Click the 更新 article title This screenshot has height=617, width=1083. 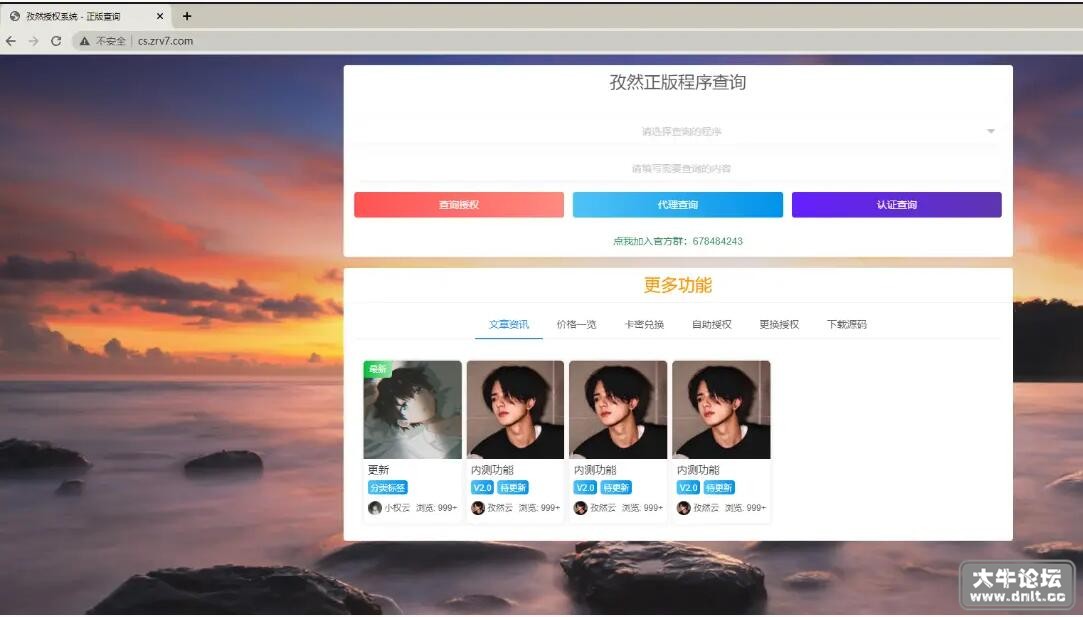pyautogui.click(x=378, y=470)
